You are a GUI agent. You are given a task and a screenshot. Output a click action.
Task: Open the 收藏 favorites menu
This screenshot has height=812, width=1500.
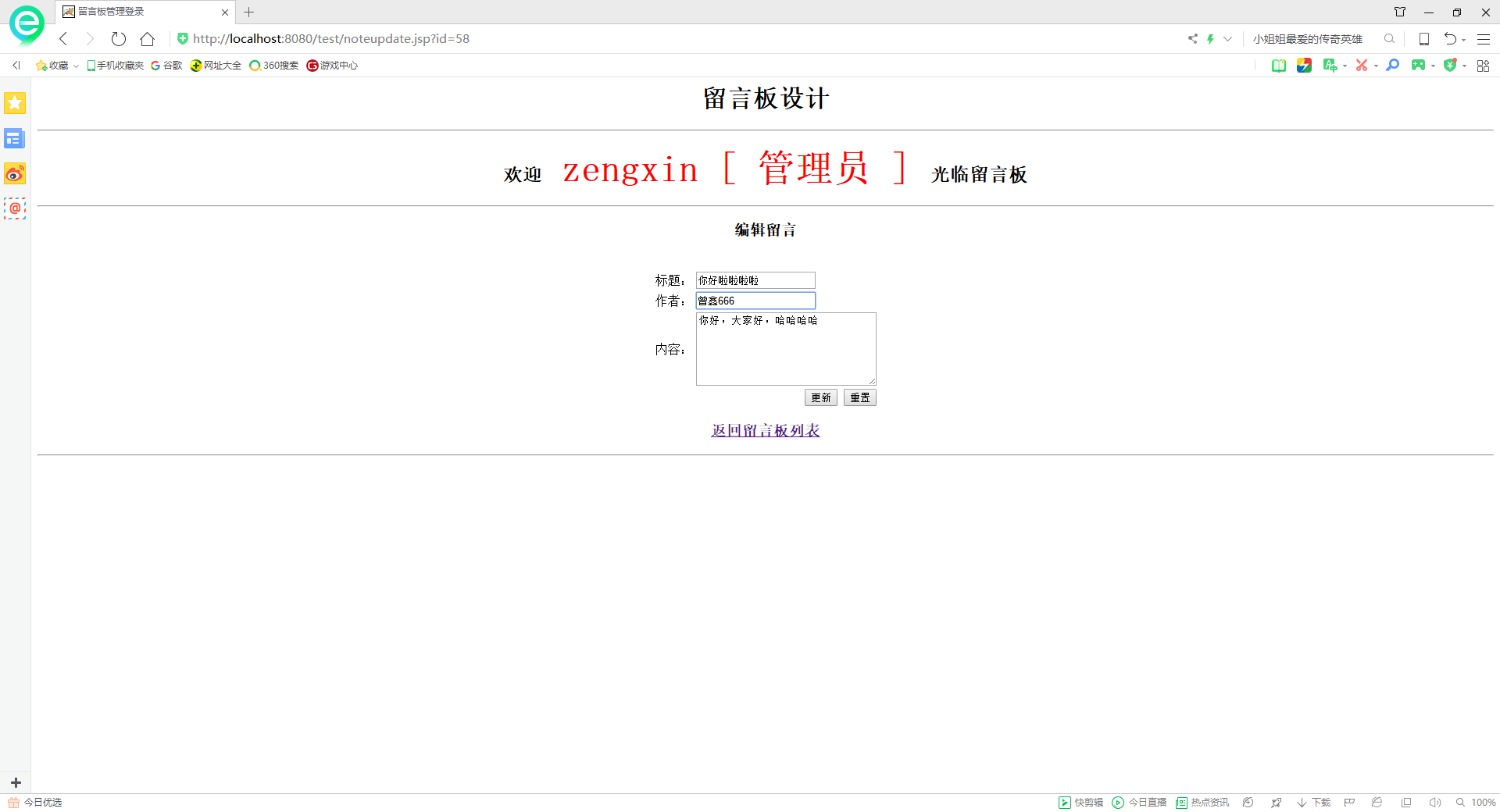[57, 66]
